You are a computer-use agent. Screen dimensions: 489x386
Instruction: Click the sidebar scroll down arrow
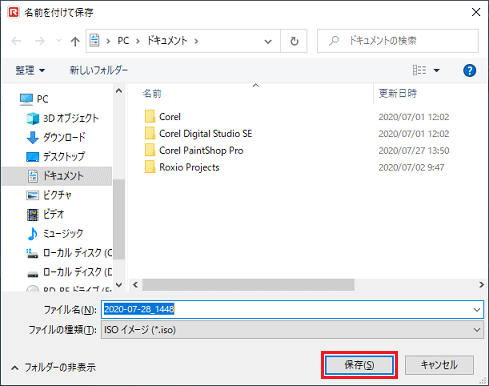coord(119,285)
